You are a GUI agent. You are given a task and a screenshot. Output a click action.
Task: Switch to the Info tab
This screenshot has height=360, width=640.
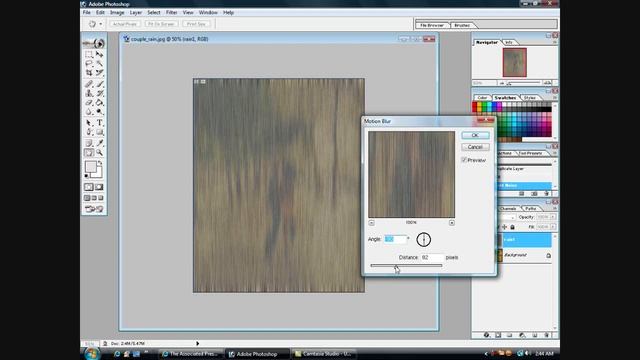coord(509,42)
